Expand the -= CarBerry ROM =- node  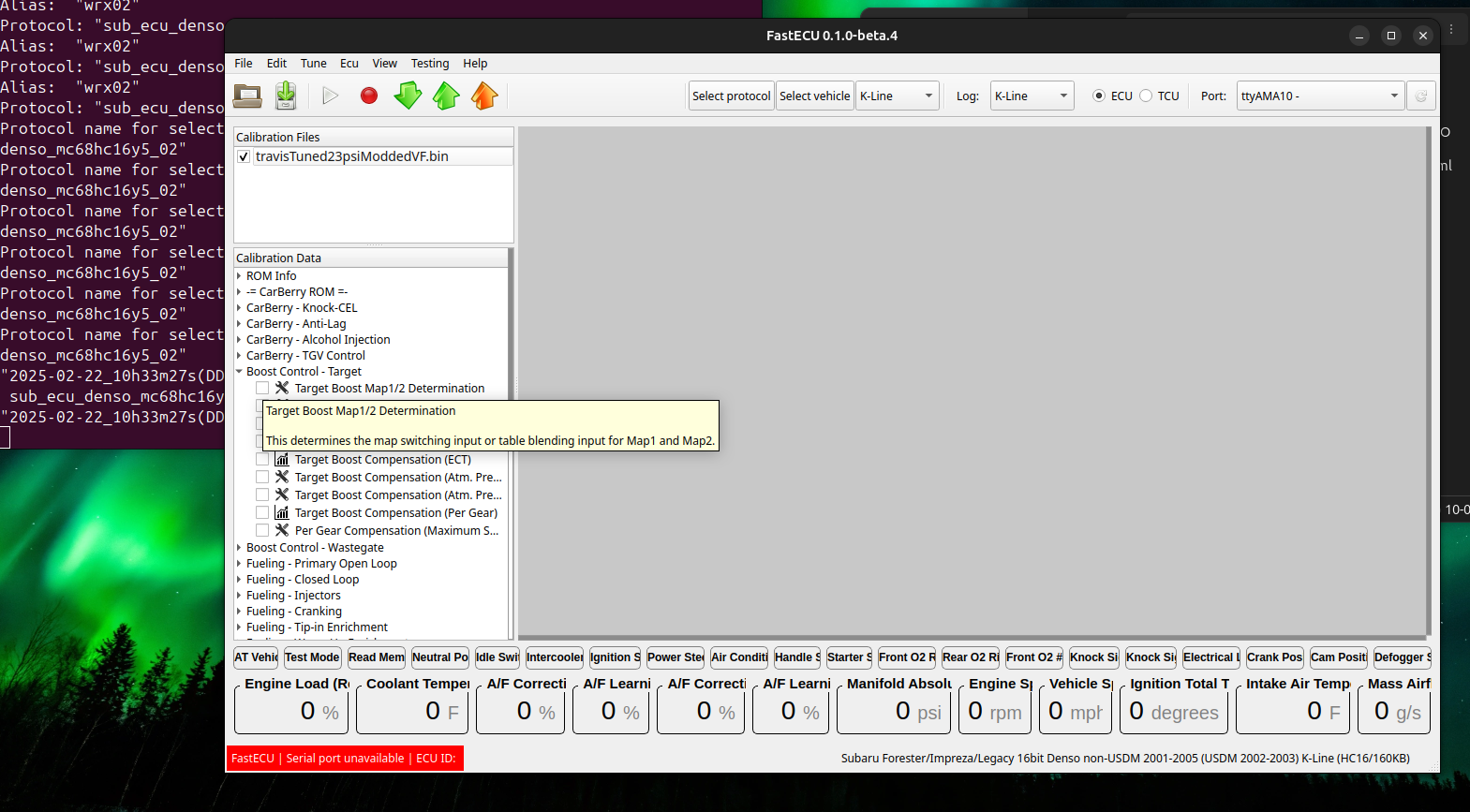[239, 292]
